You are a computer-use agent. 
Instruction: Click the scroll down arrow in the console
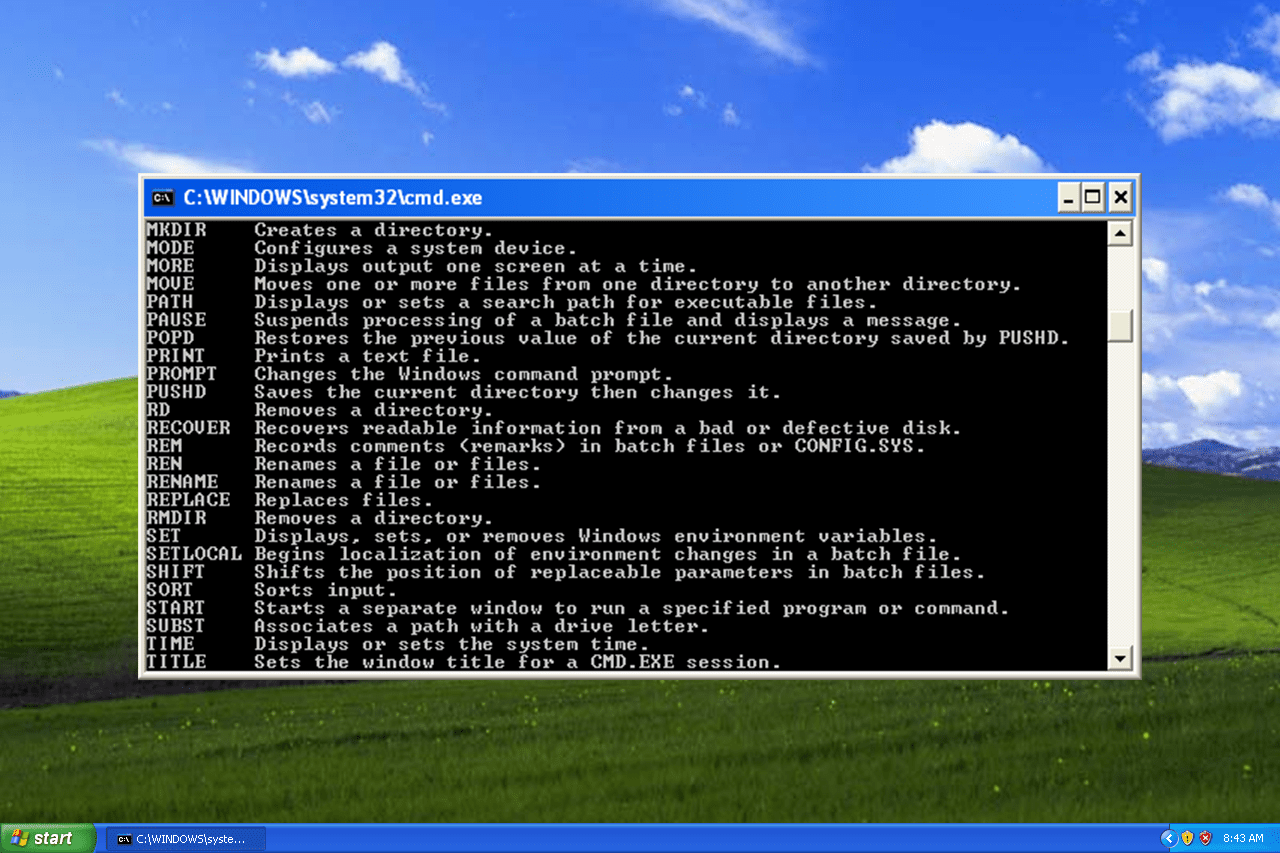(1120, 658)
